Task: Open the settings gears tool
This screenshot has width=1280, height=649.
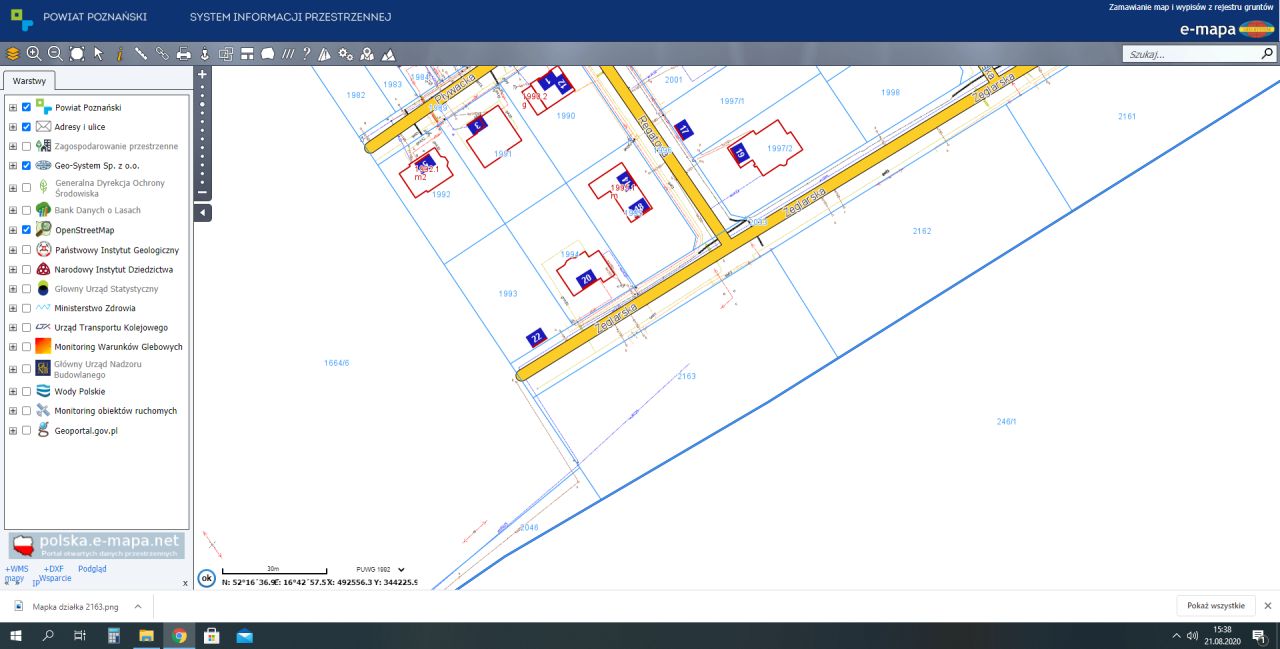Action: 346,54
